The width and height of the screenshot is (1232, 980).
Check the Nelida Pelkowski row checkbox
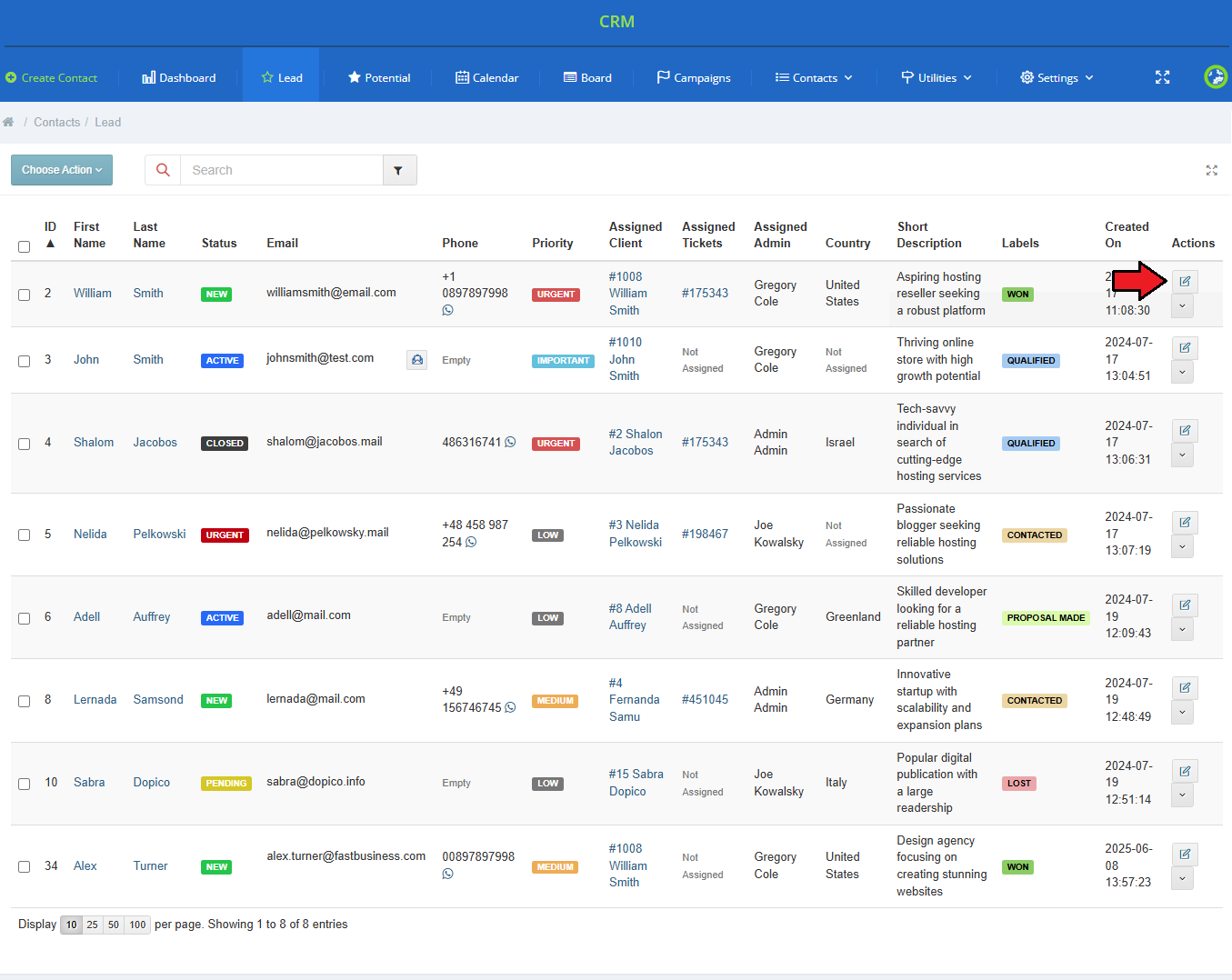[x=25, y=535]
